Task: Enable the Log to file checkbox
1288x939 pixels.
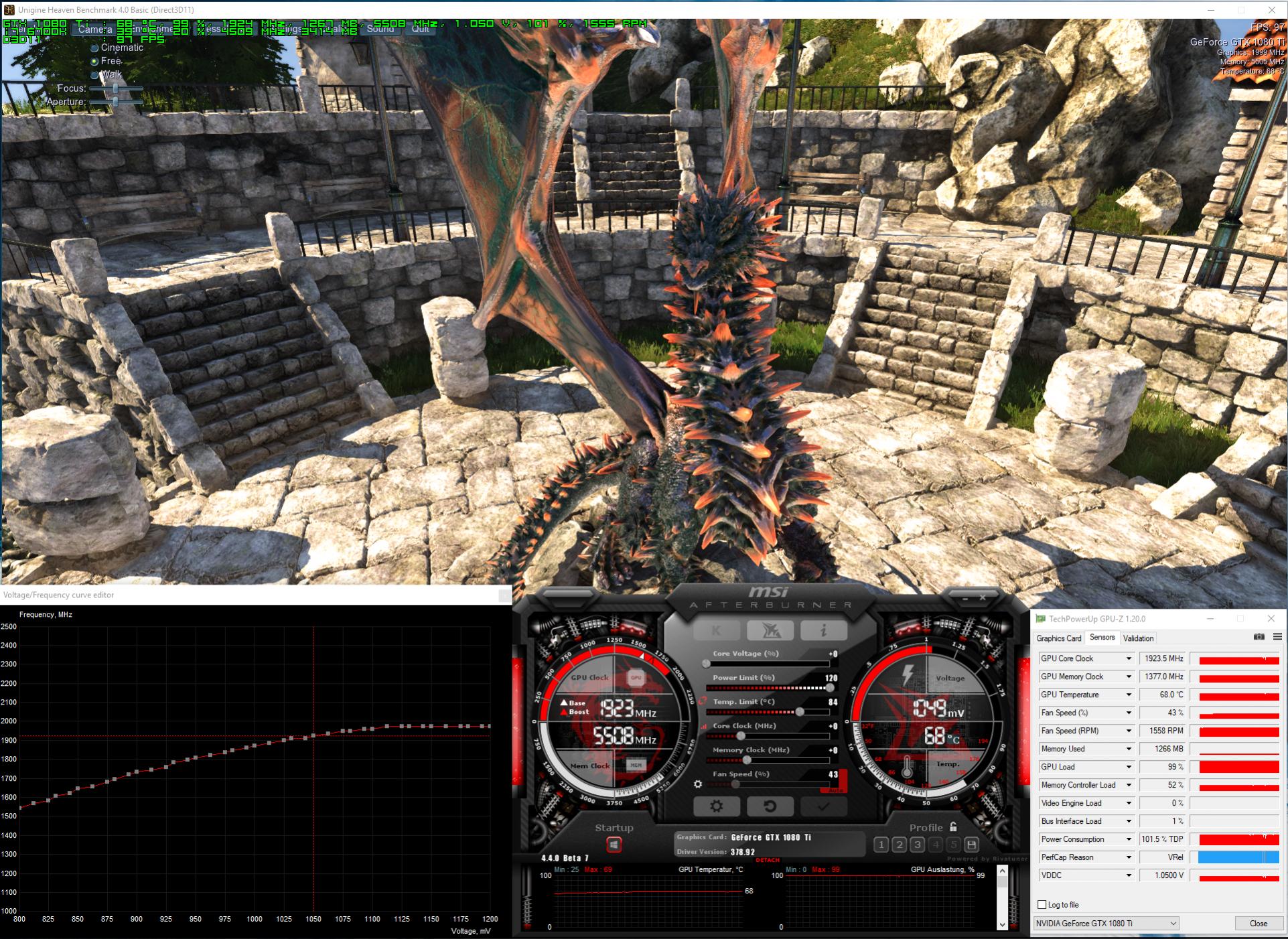Action: (x=1042, y=905)
